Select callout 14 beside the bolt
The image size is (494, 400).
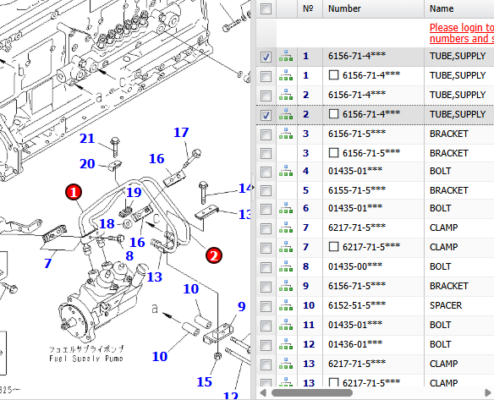coord(245,188)
